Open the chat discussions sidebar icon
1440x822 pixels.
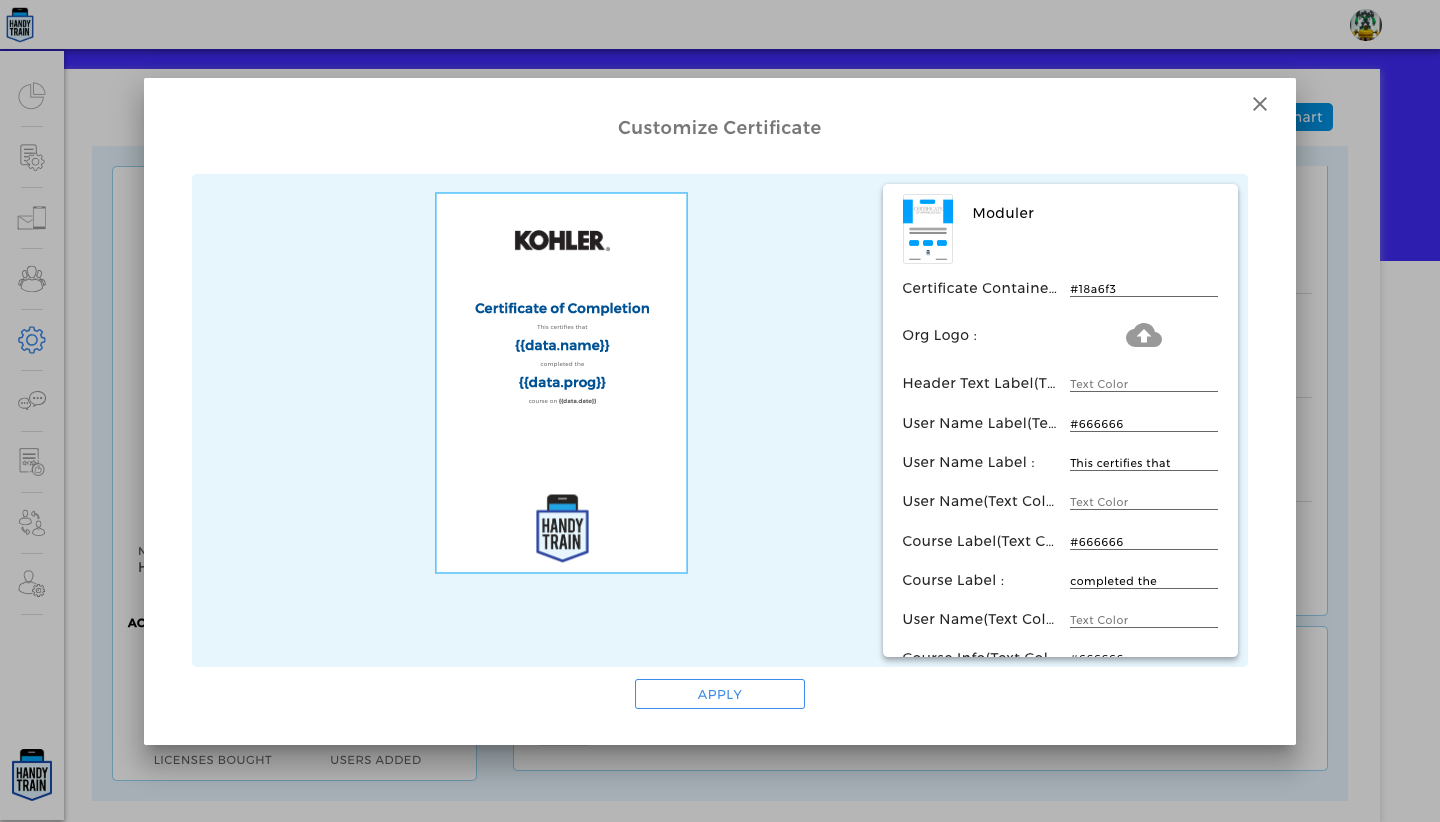[x=32, y=400]
